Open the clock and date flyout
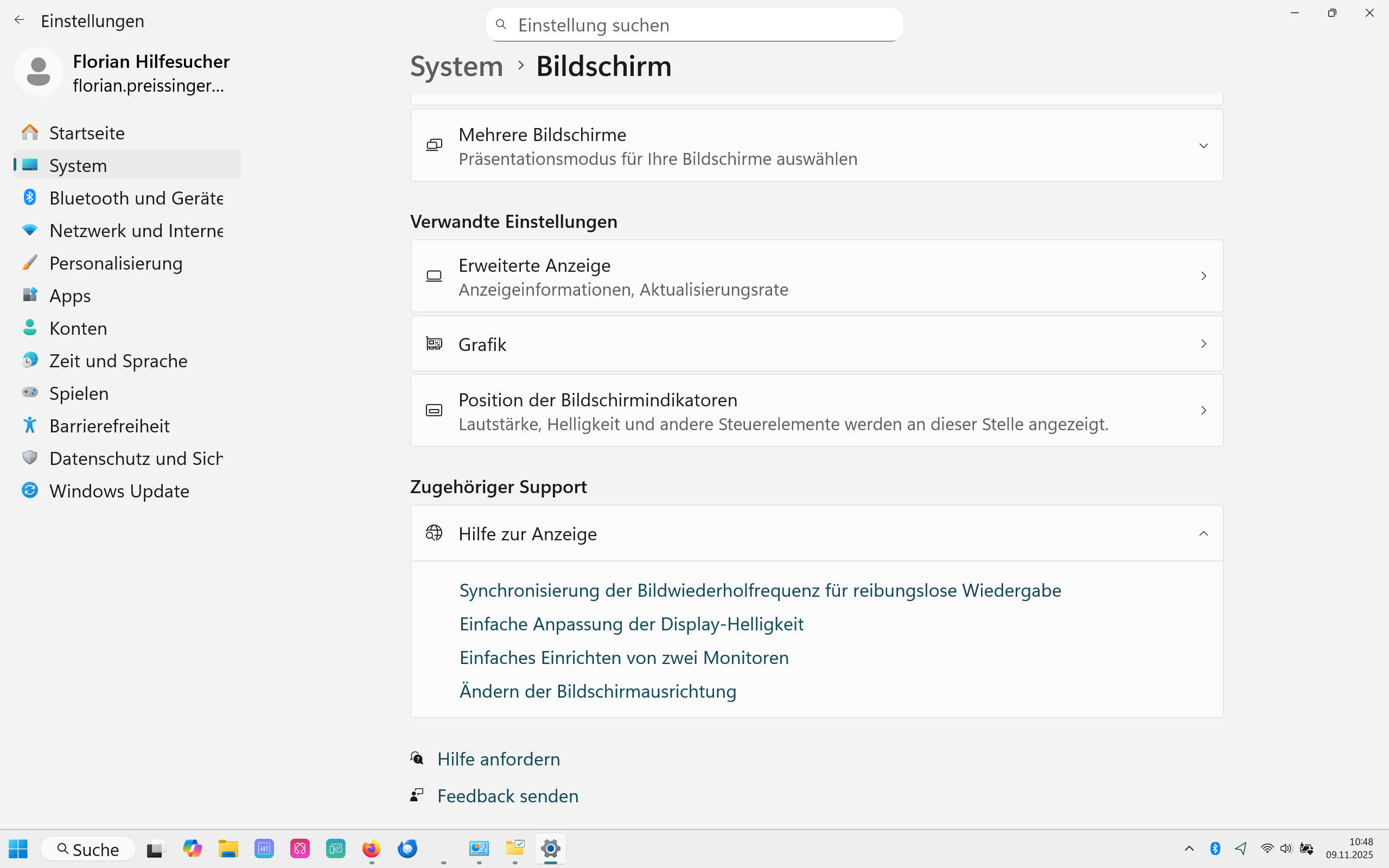 coord(1349,848)
